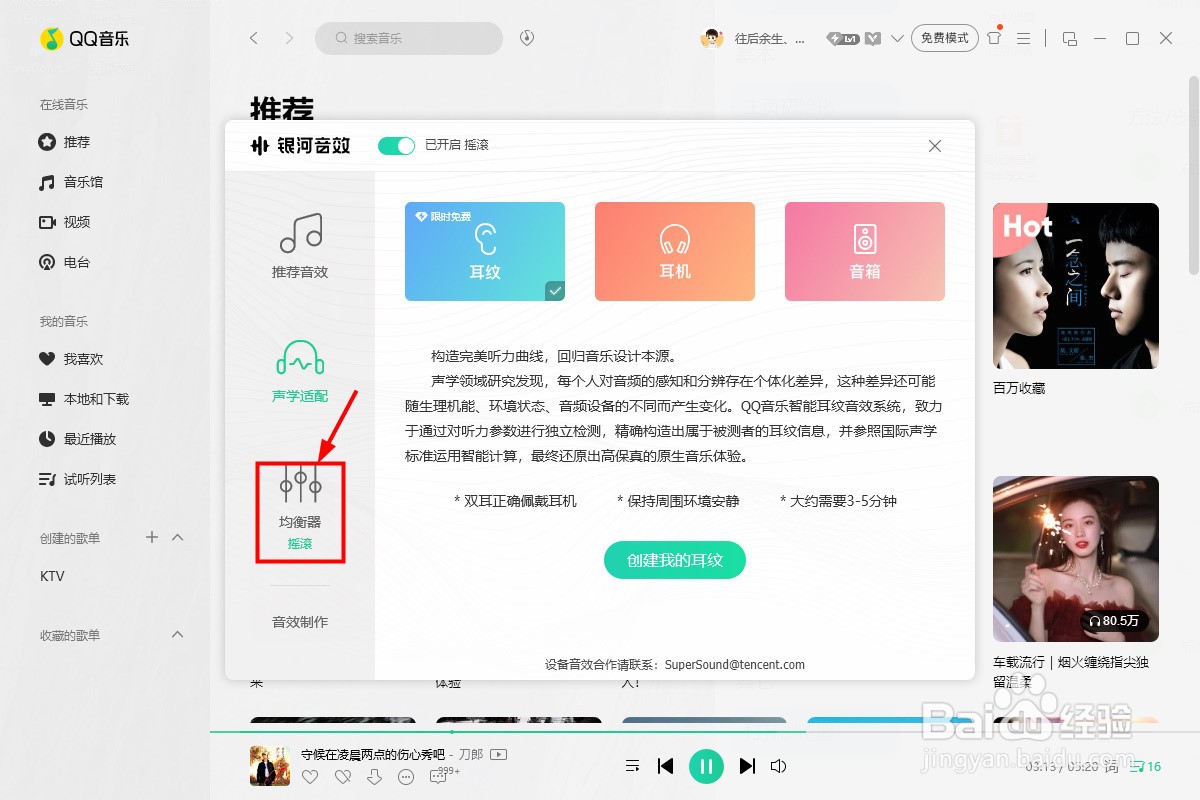Viewport: 1200px width, 800px height.
Task: Open the lyrics 词 button
Action: click(1112, 767)
